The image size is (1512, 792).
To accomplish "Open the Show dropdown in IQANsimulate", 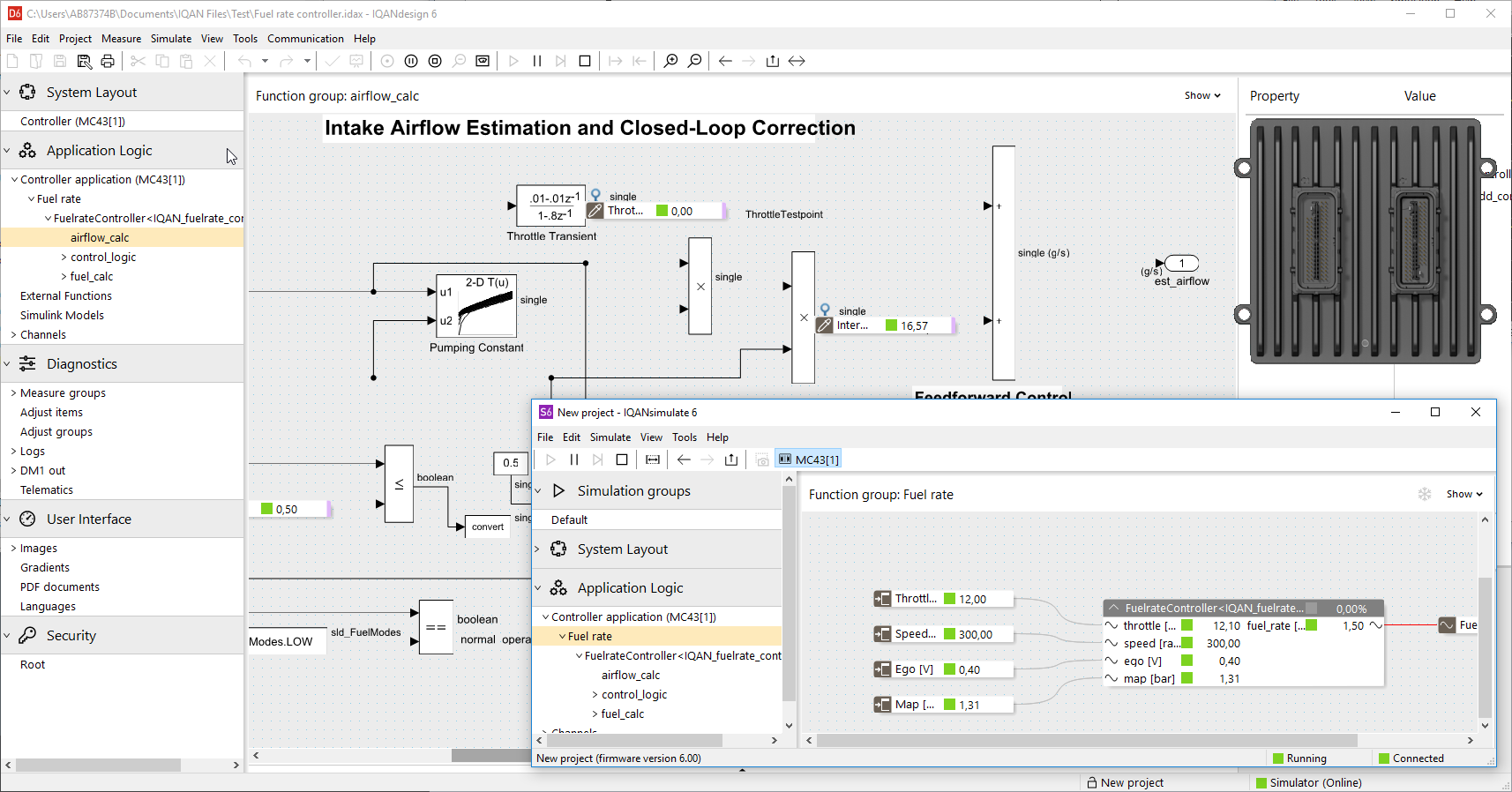I will [1464, 494].
